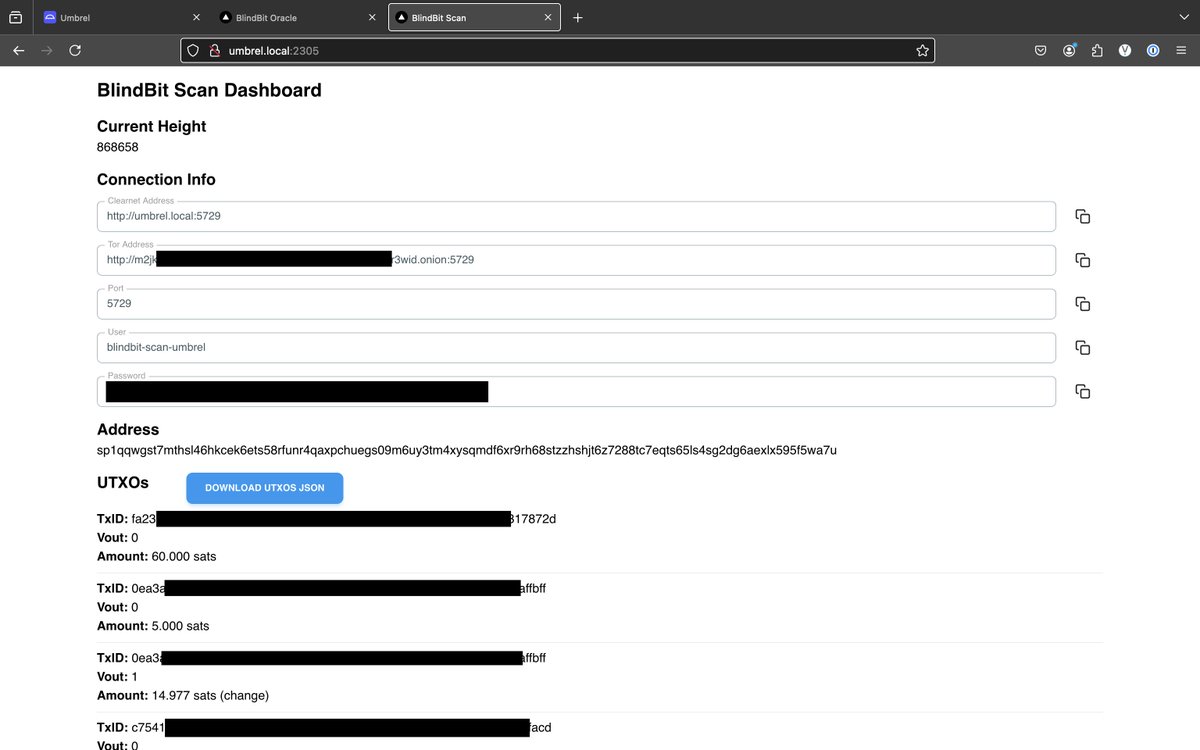Reload the current page

[75, 50]
